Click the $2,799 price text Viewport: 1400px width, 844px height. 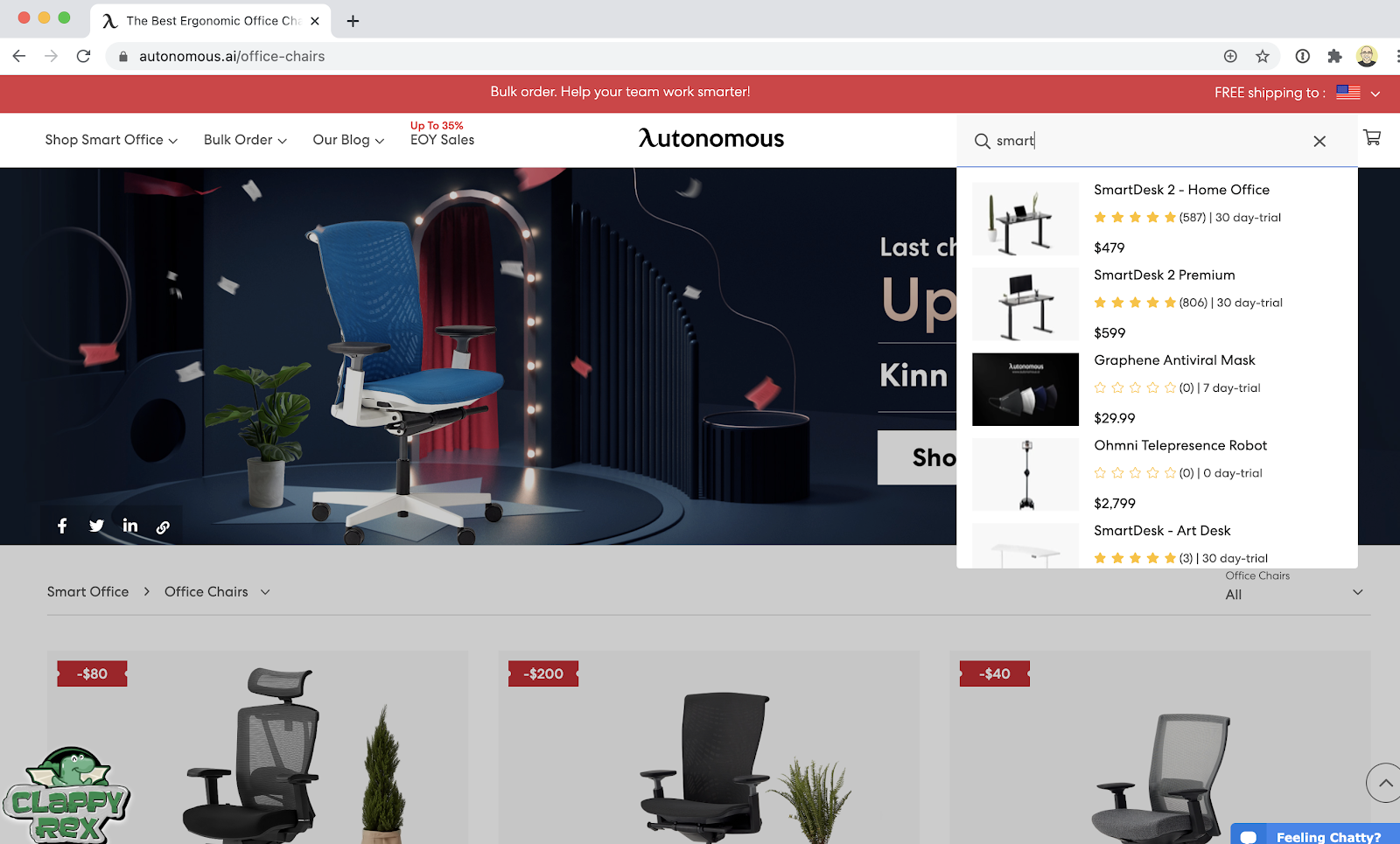pyautogui.click(x=1115, y=504)
